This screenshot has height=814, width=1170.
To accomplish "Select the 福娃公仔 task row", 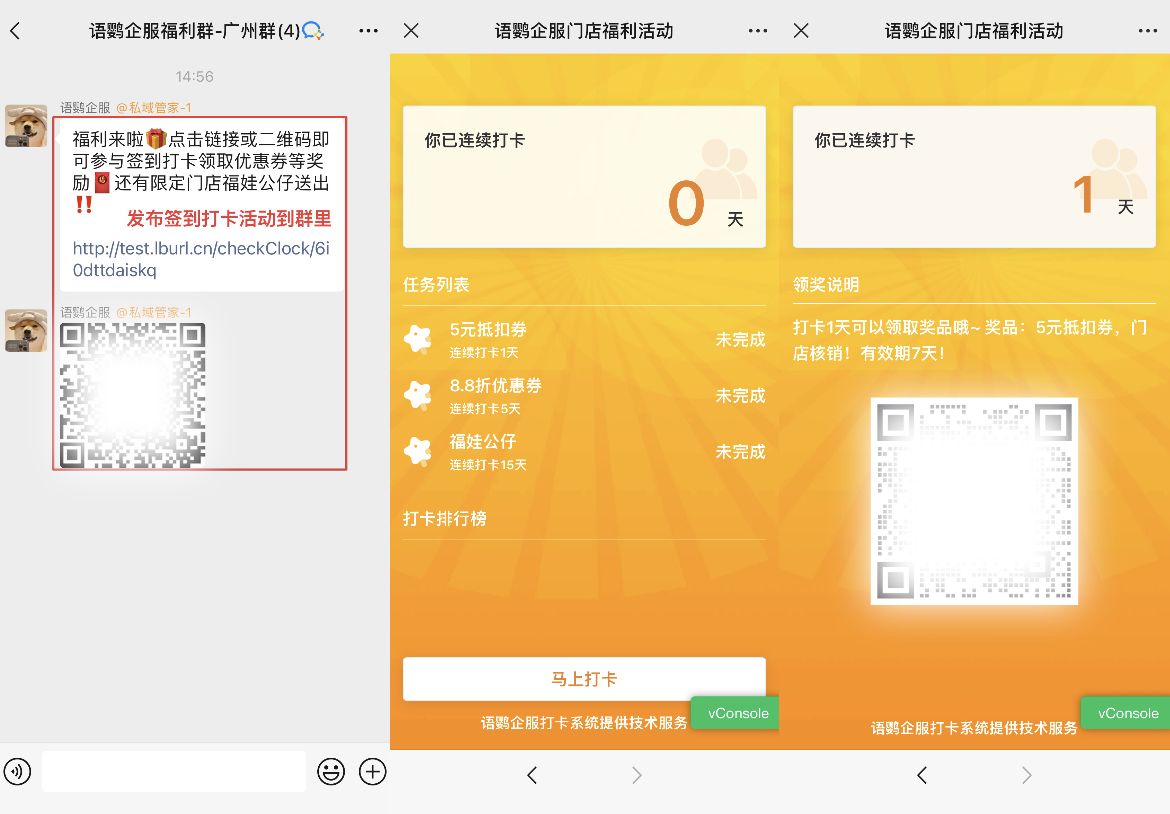I will pyautogui.click(x=584, y=452).
